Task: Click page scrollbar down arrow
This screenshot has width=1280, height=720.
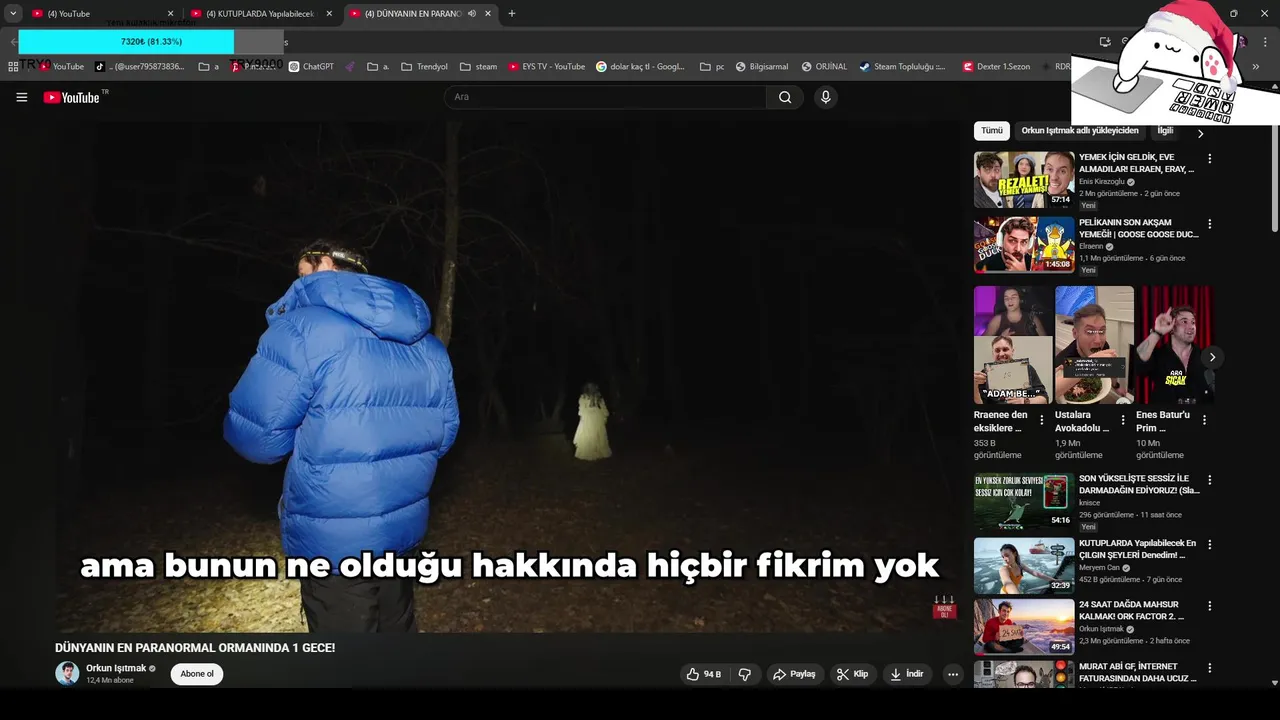Action: [x=1274, y=683]
